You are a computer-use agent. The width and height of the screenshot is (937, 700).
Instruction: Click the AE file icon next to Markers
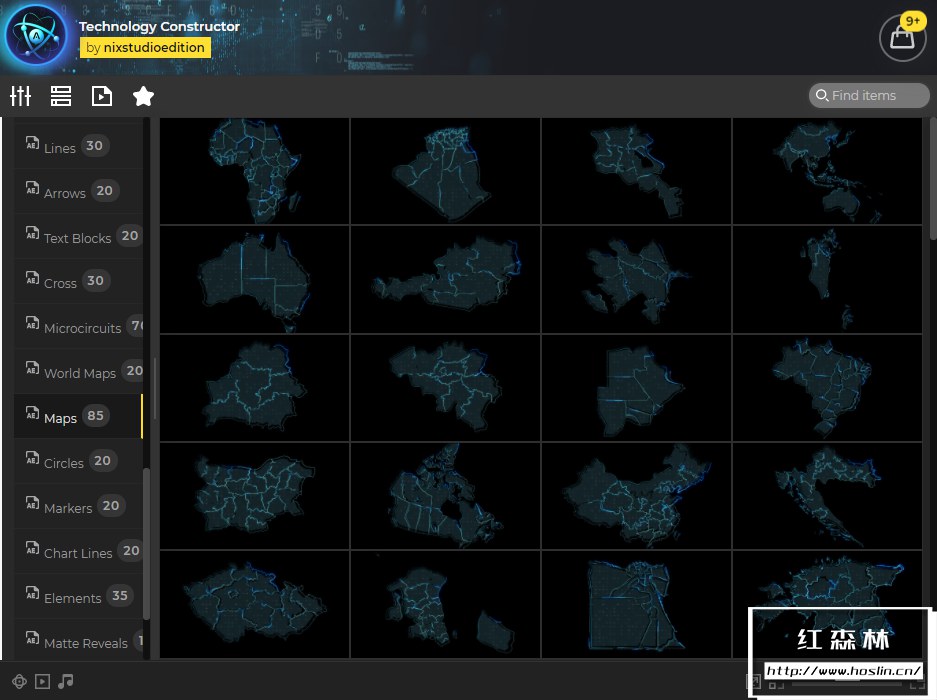pyautogui.click(x=32, y=503)
